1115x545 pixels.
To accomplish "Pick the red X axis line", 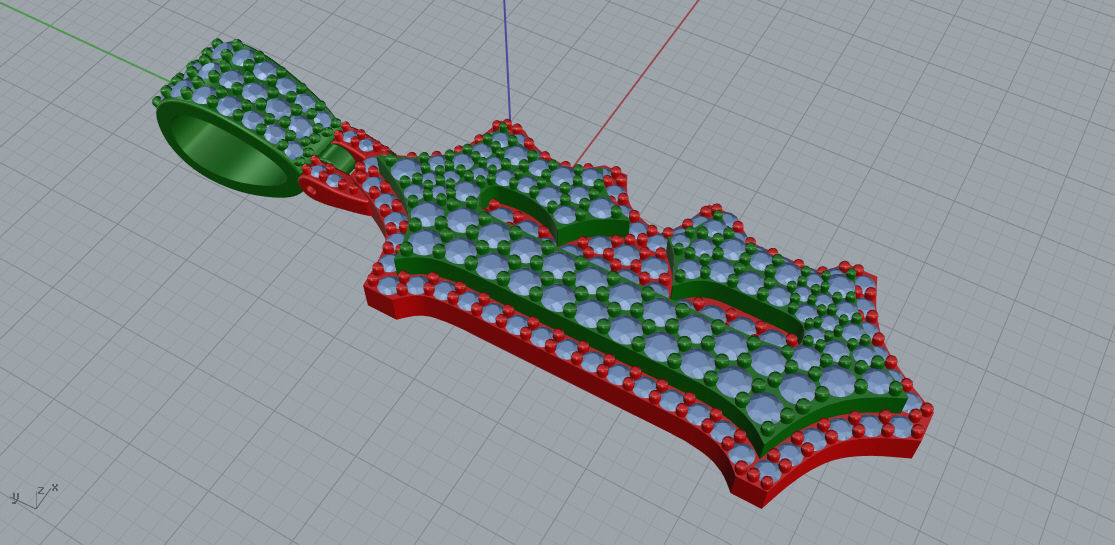I will click(636, 82).
